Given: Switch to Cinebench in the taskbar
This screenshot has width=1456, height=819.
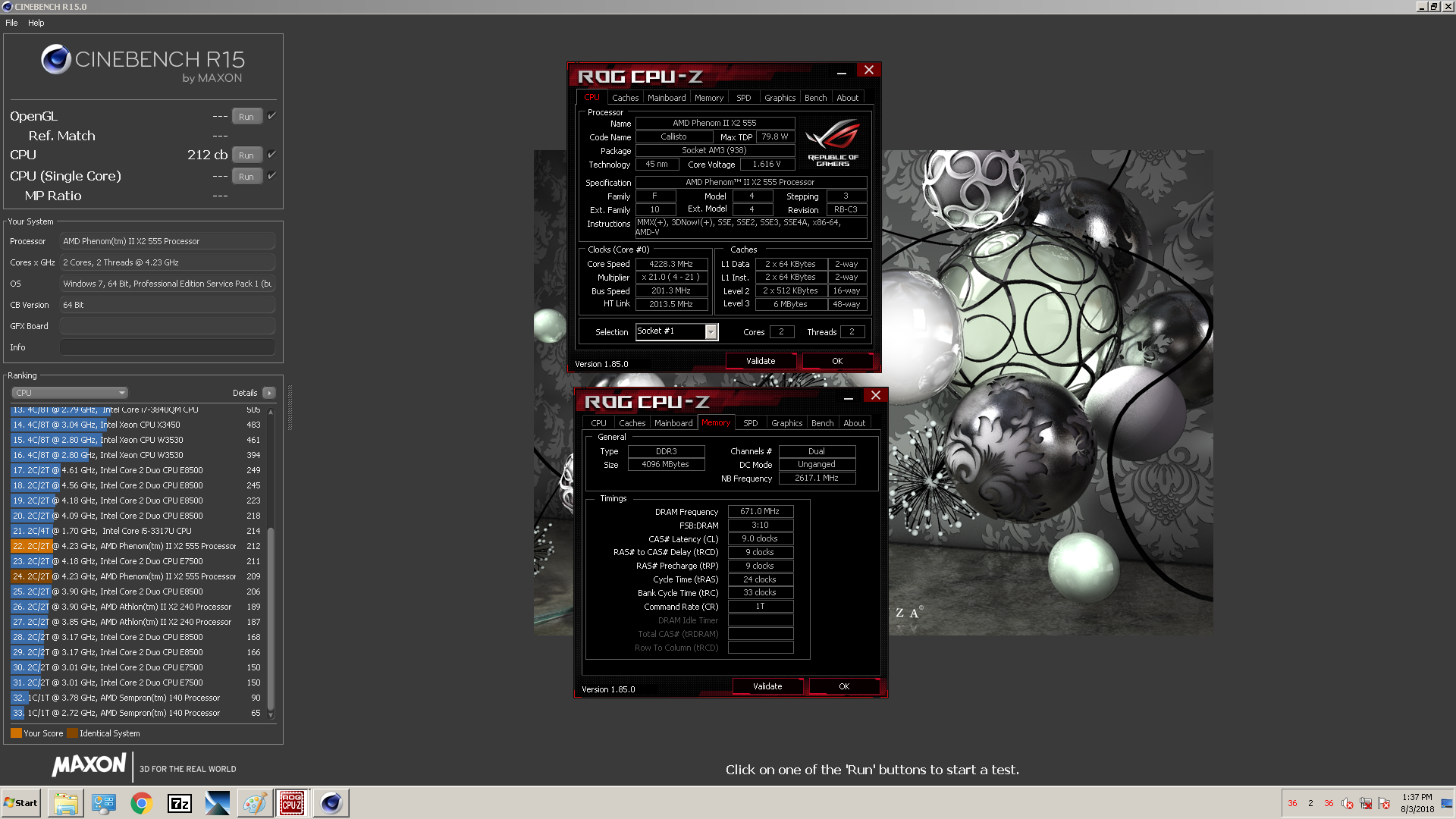Looking at the screenshot, I should coord(331,803).
